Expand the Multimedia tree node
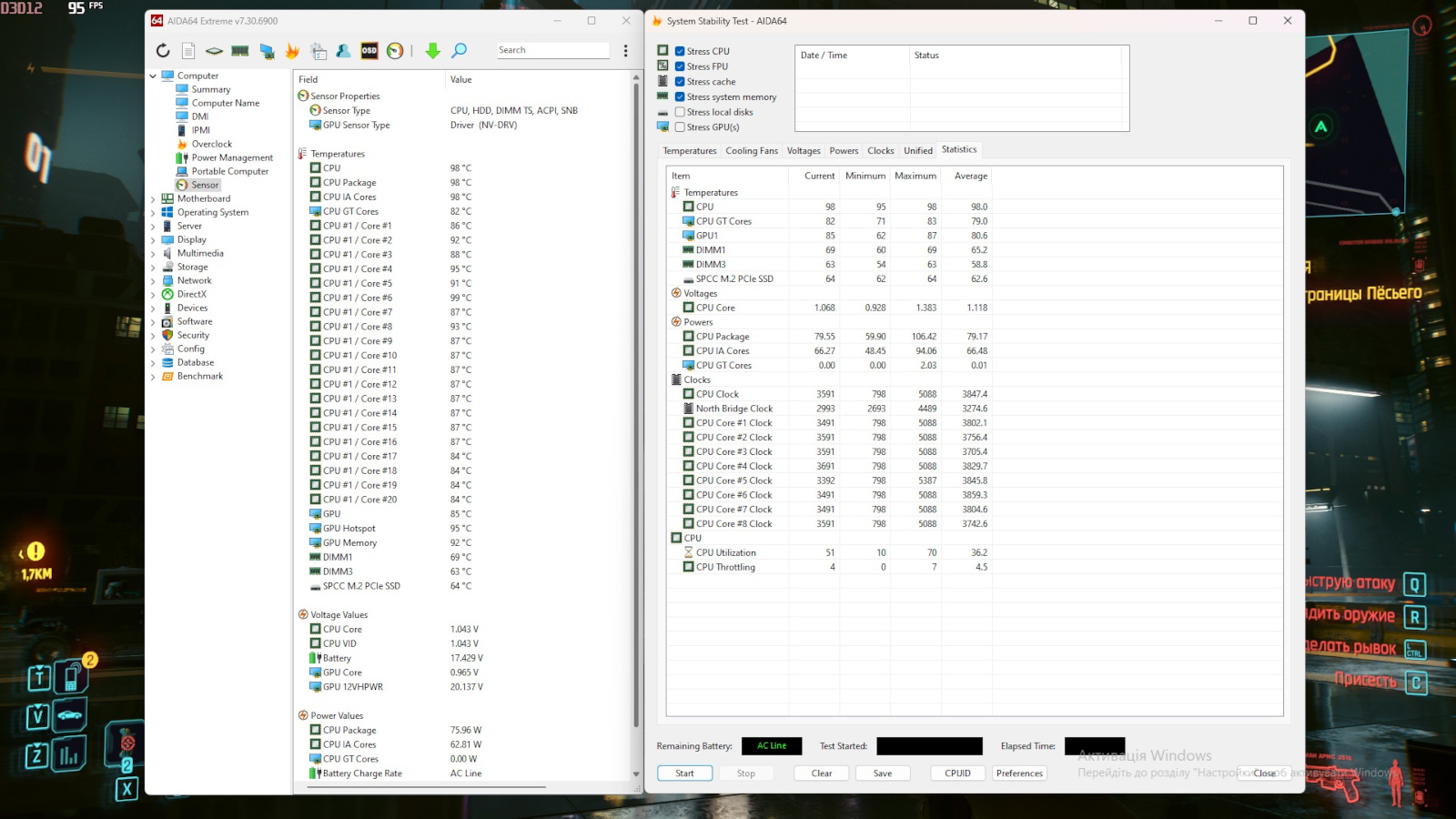The width and height of the screenshot is (1456, 819). [153, 253]
